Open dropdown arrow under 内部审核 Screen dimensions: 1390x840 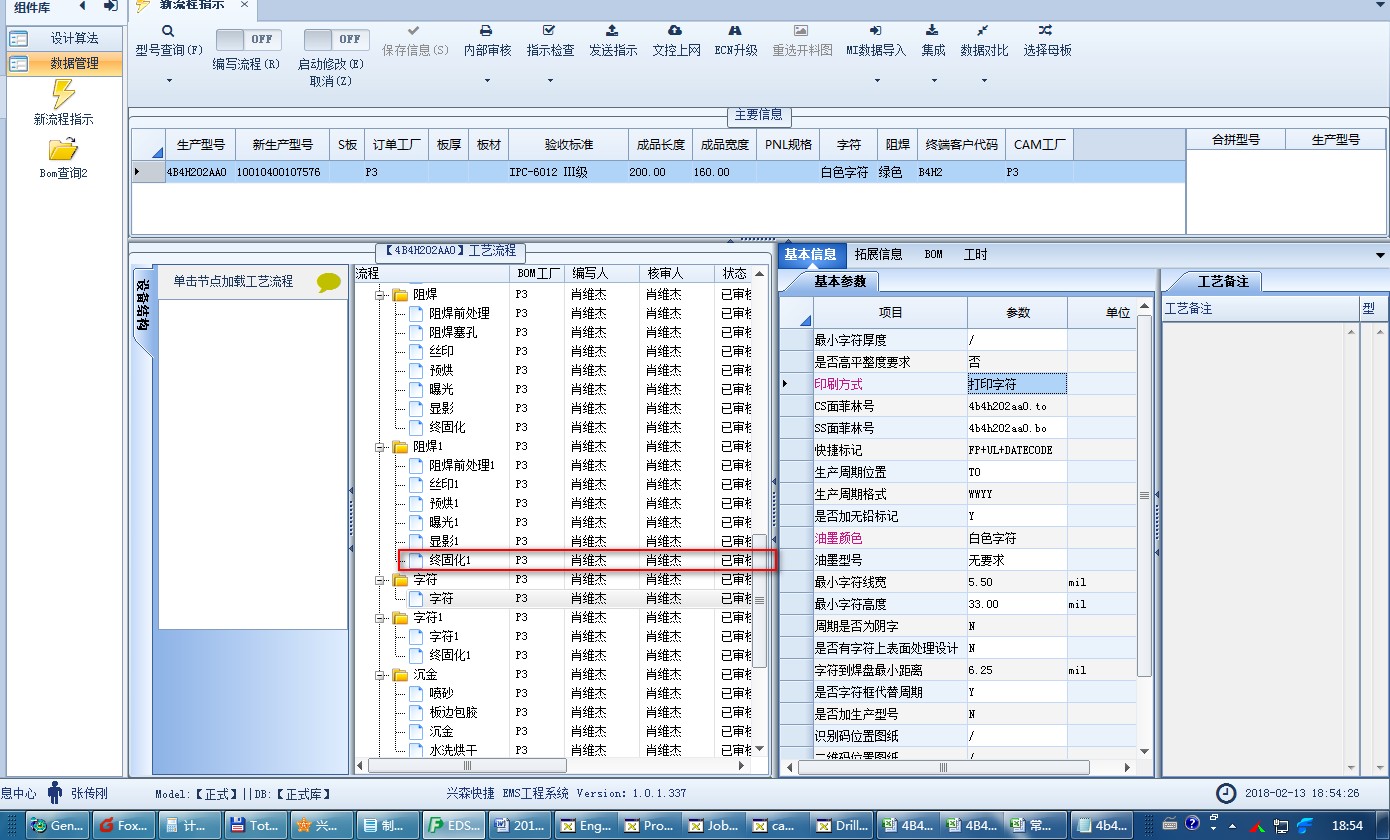click(x=486, y=80)
